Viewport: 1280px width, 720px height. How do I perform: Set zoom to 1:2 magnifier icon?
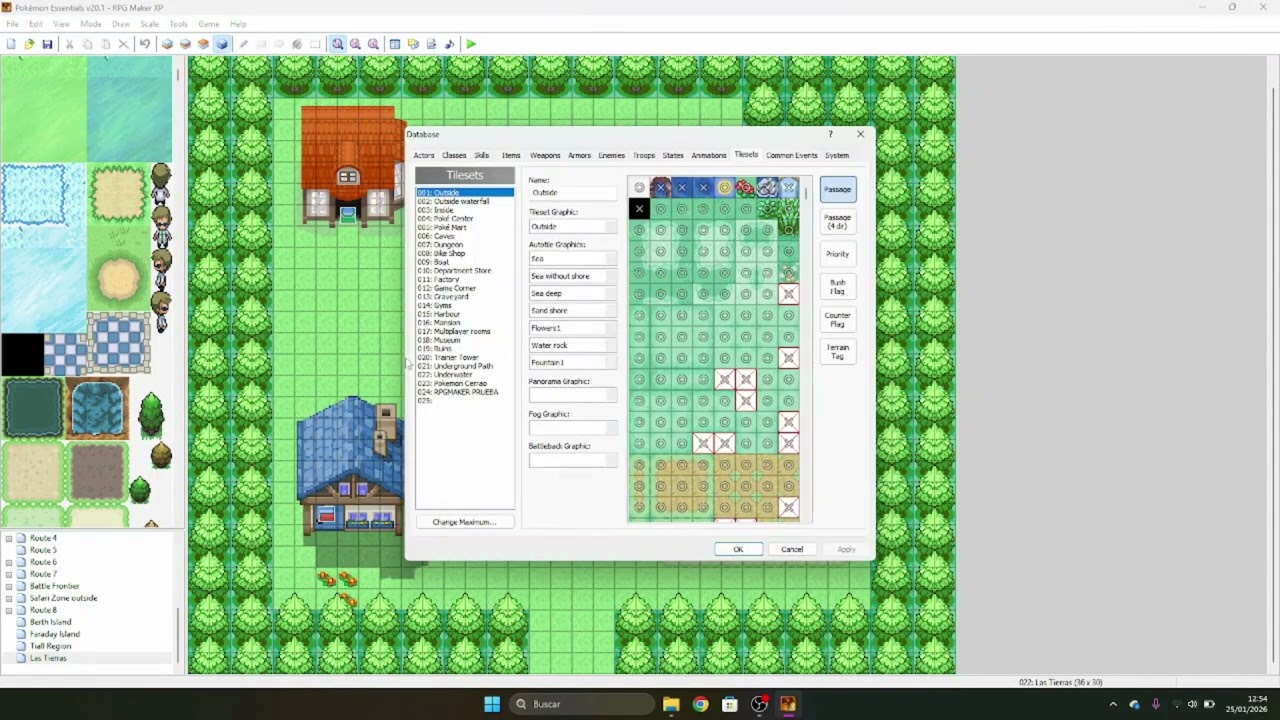(x=355, y=44)
